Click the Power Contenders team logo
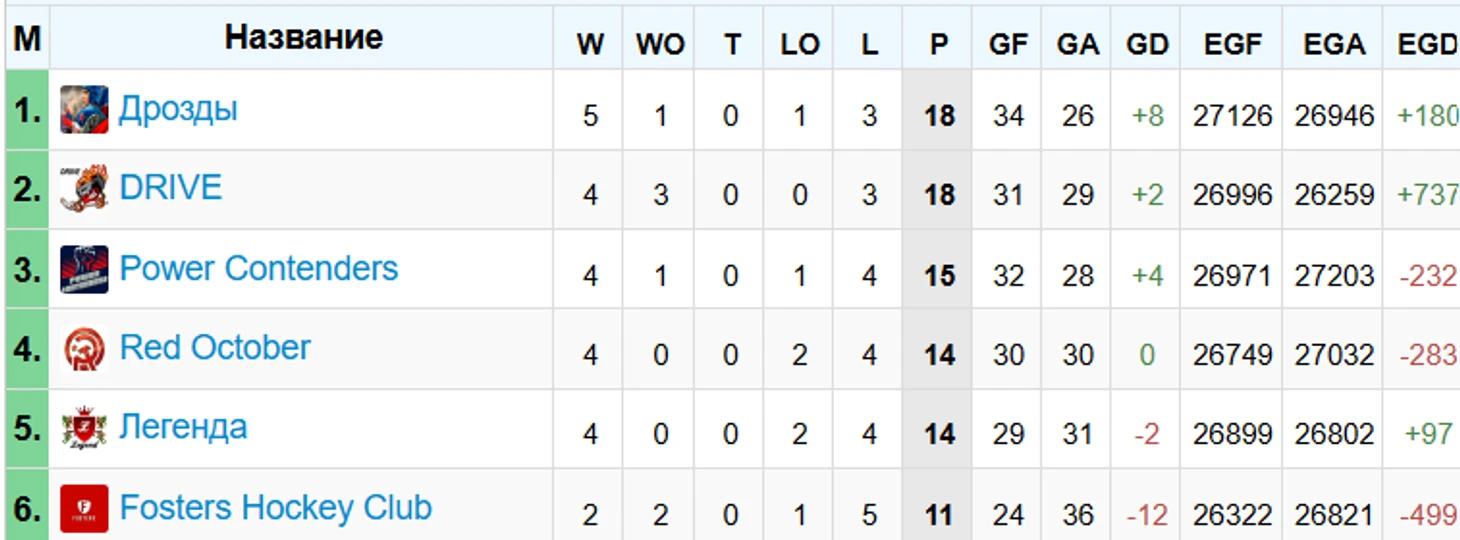1460x540 pixels. click(x=84, y=269)
